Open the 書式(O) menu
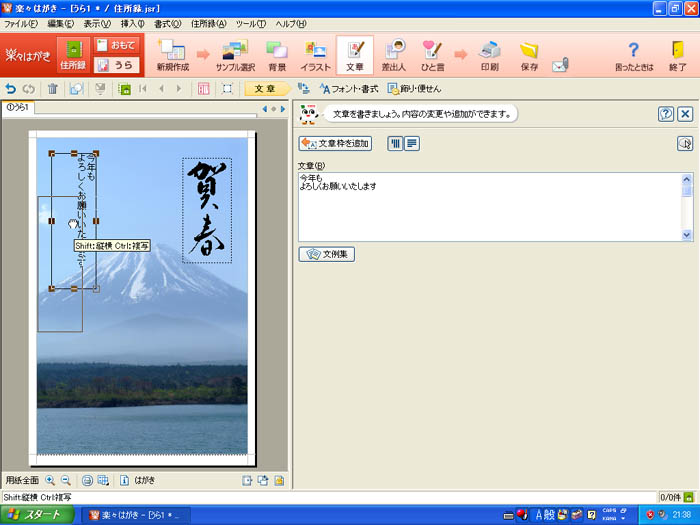The height and width of the screenshot is (525, 700). pyautogui.click(x=167, y=23)
